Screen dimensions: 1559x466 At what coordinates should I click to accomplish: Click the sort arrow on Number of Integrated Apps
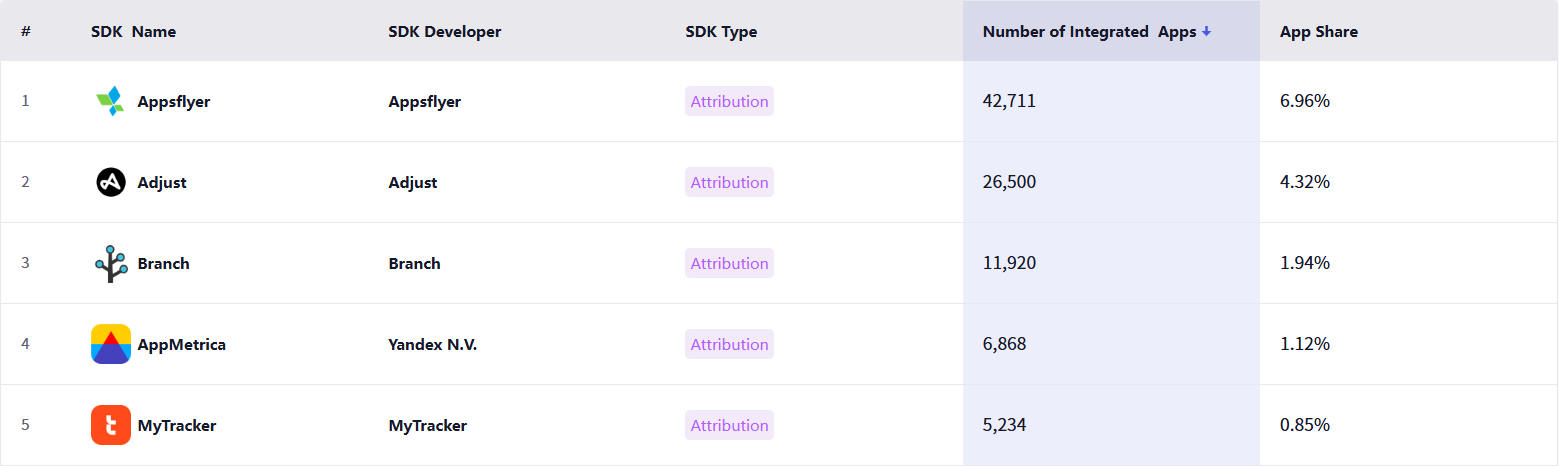pyautogui.click(x=1207, y=32)
